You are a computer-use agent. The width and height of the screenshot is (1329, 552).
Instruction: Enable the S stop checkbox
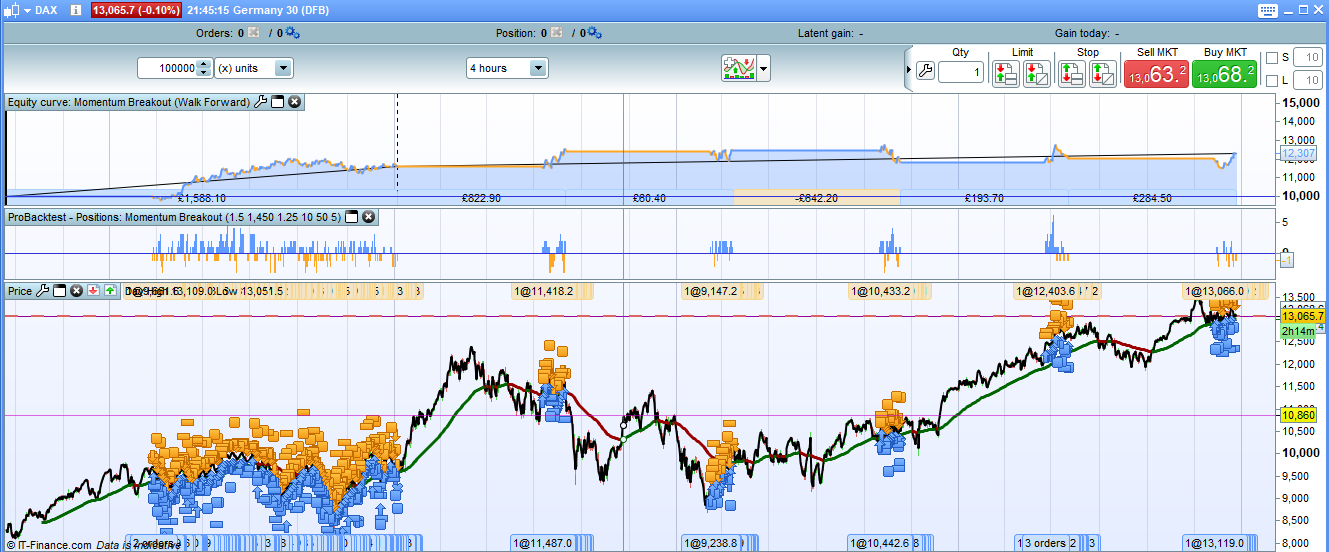click(x=1271, y=58)
